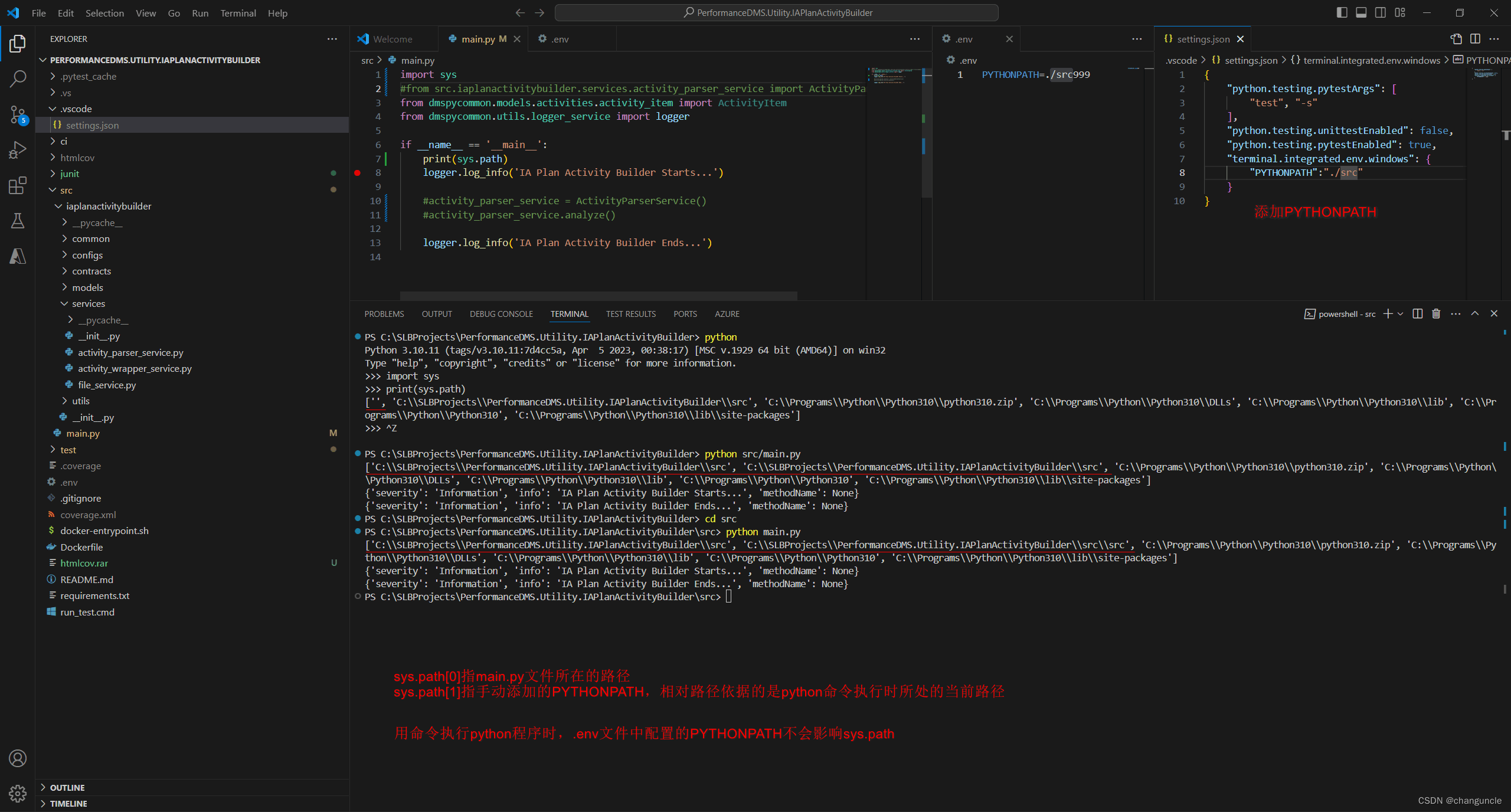Open the Extensions view

pos(18,185)
